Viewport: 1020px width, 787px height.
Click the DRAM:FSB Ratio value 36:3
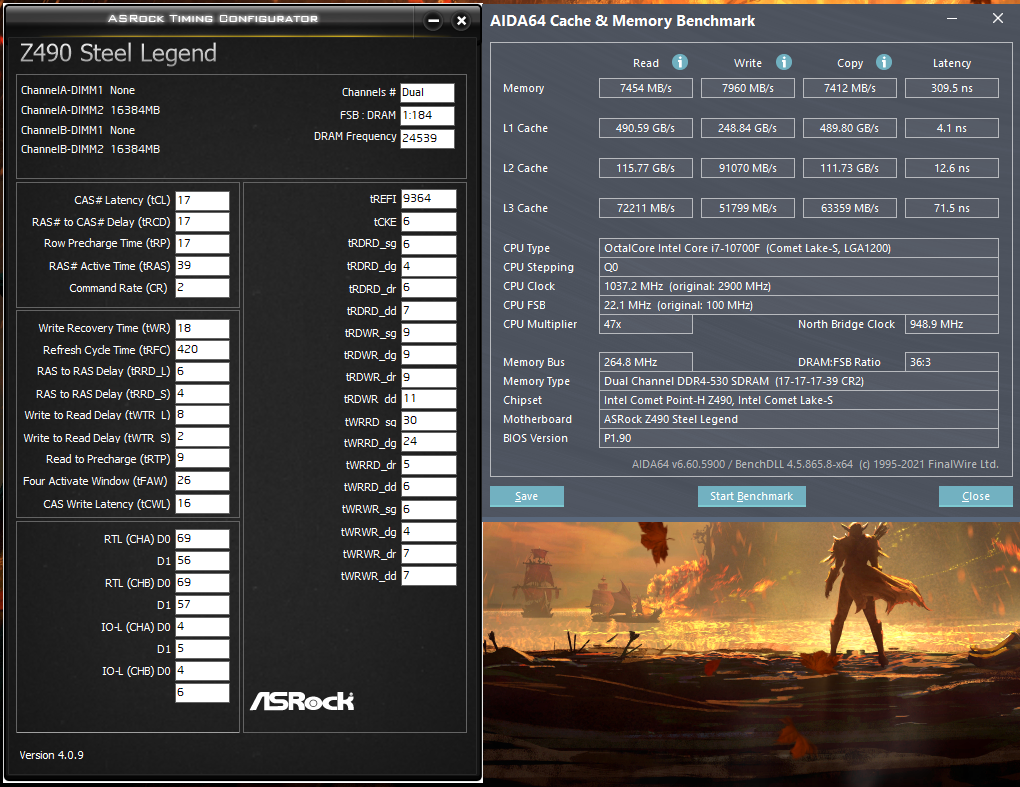point(952,362)
